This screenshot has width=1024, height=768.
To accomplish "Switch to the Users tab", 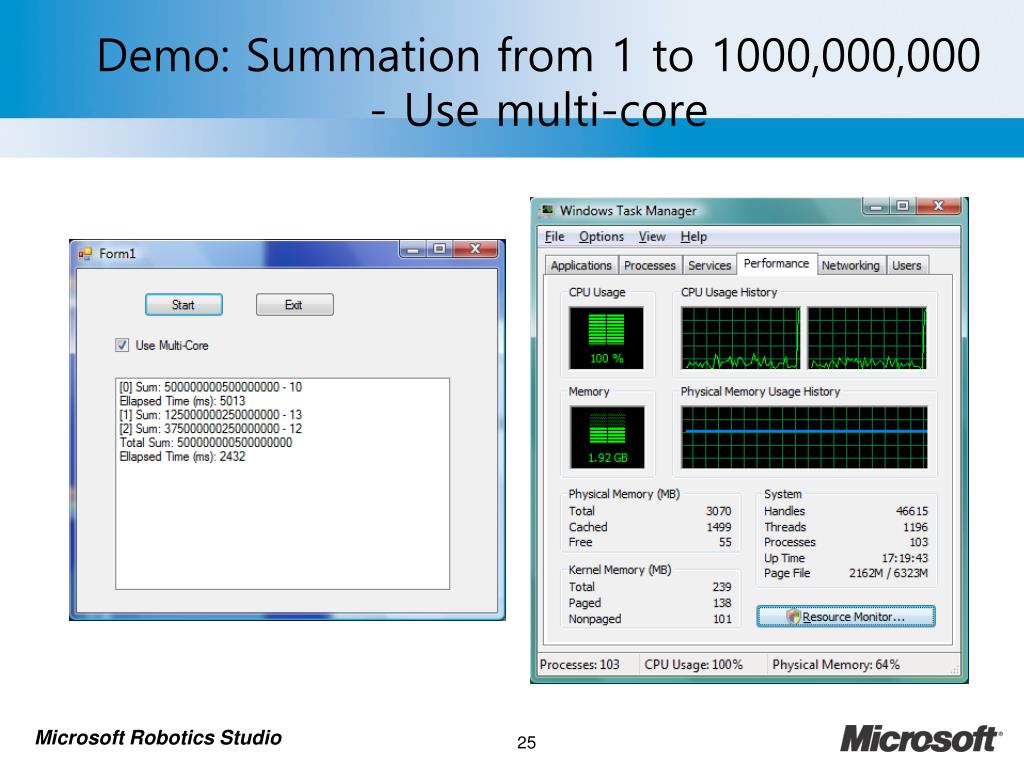I will (906, 265).
